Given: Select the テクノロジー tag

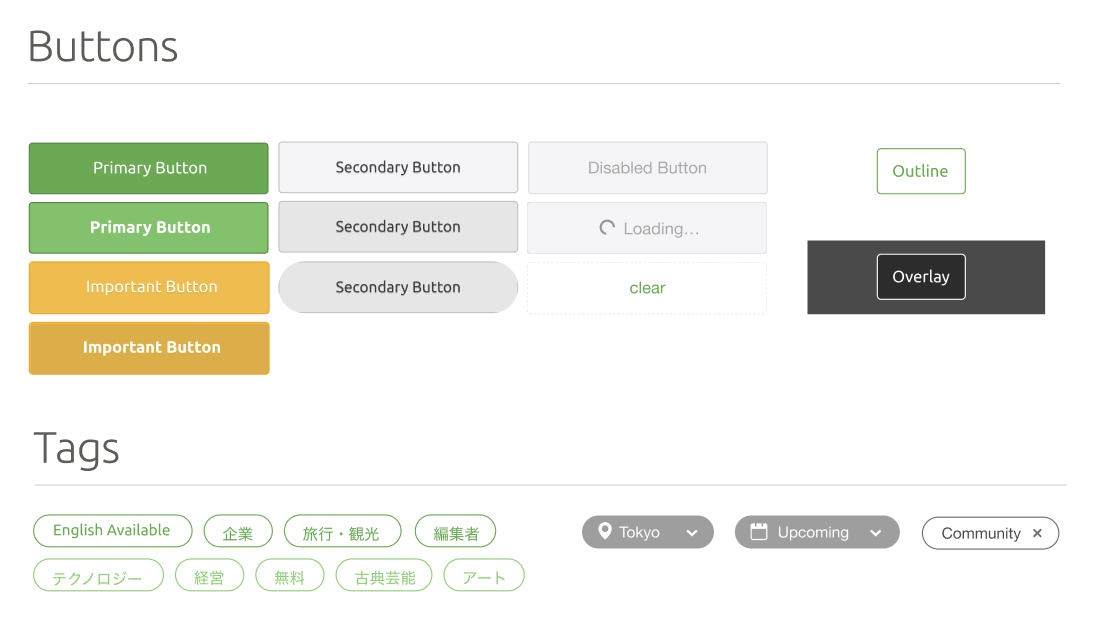Looking at the screenshot, I should 98,575.
